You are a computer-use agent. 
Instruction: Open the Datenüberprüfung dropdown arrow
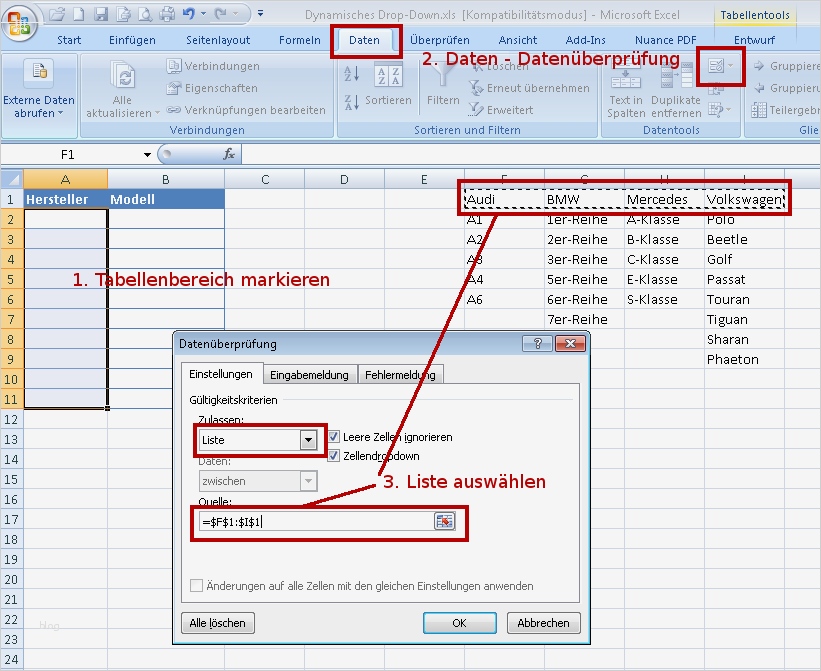click(731, 66)
